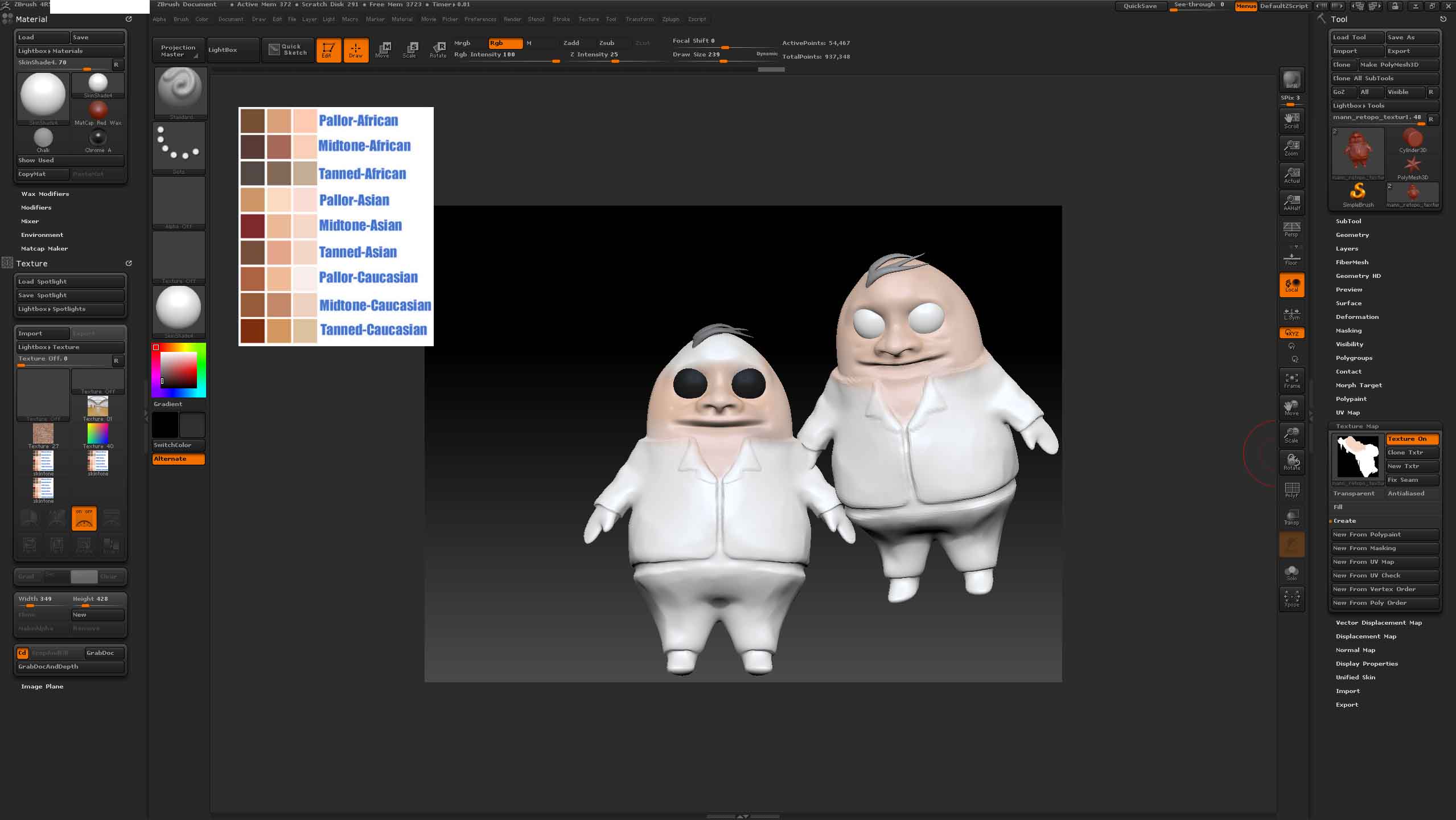
Task: Toggle Alternate color mode button
Action: coord(177,459)
